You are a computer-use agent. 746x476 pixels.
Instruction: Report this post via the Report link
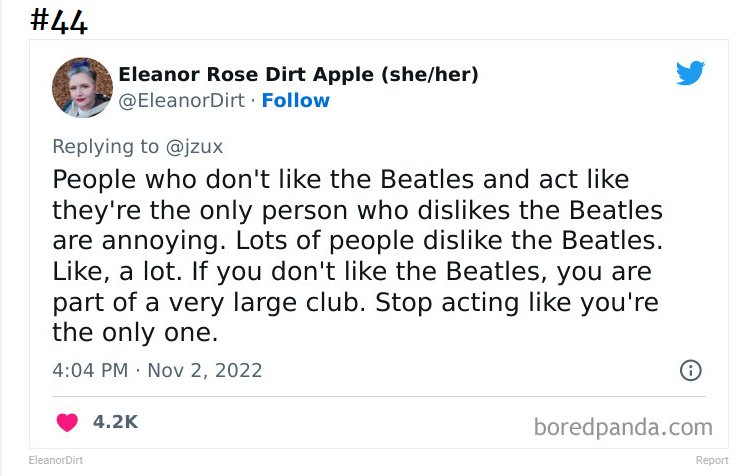point(712,460)
